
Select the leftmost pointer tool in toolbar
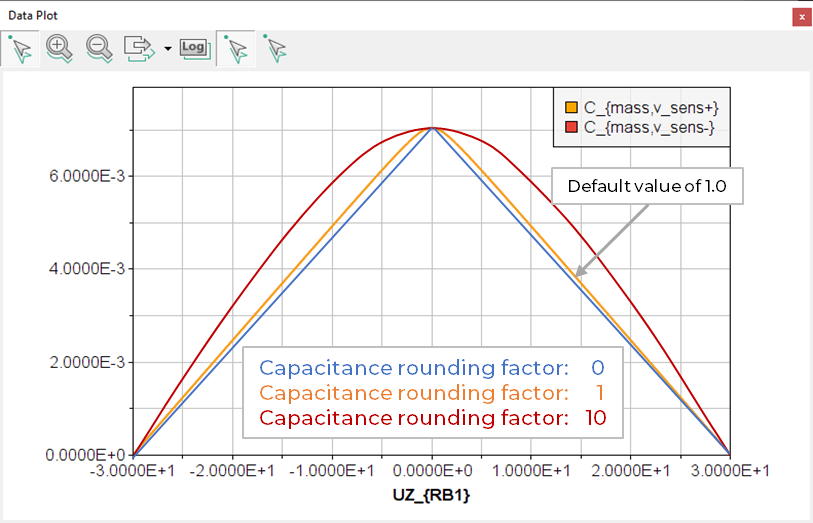pos(21,48)
